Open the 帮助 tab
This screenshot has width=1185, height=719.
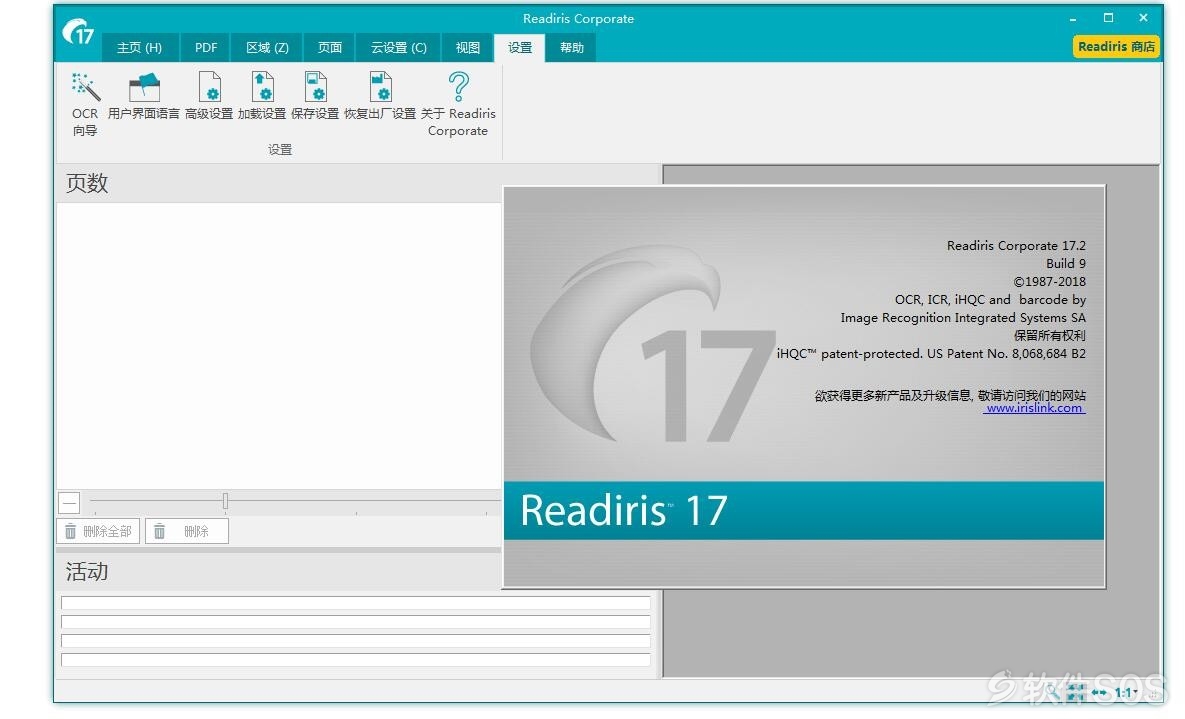click(571, 48)
